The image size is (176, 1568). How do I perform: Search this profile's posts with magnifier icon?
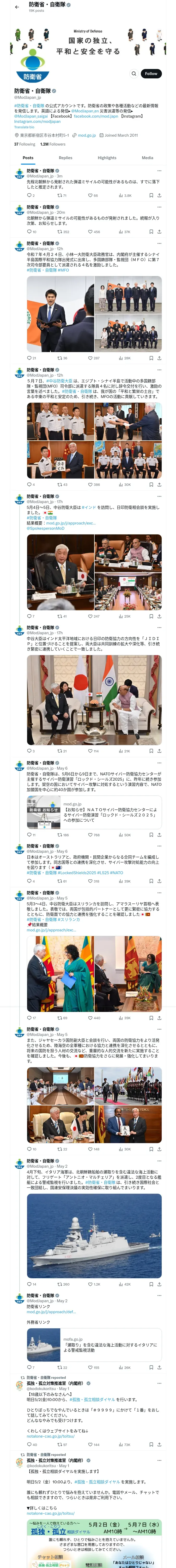point(134,74)
